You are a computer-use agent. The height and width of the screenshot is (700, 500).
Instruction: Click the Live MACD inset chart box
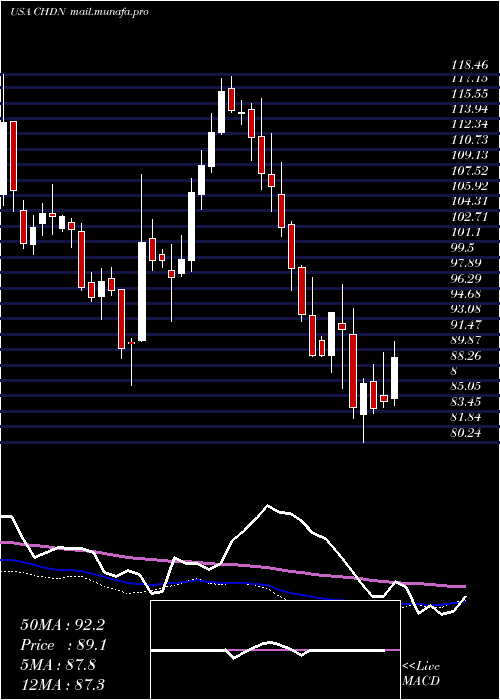coord(275,650)
